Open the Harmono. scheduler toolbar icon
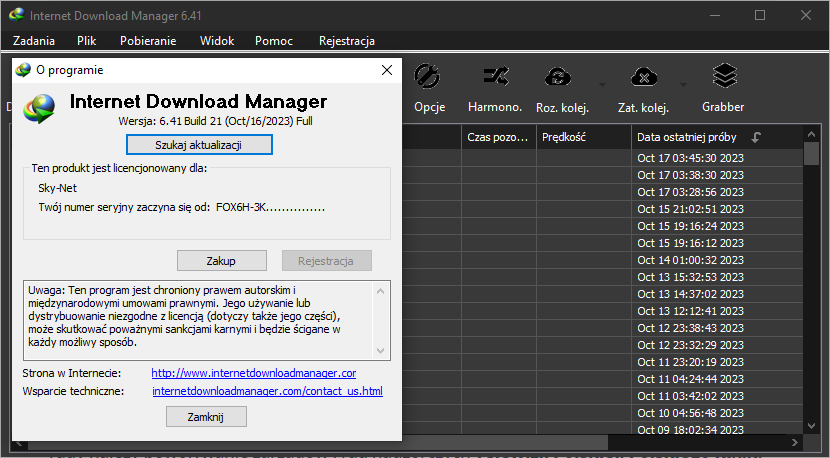Image resolution: width=830 pixels, height=458 pixels. click(495, 77)
